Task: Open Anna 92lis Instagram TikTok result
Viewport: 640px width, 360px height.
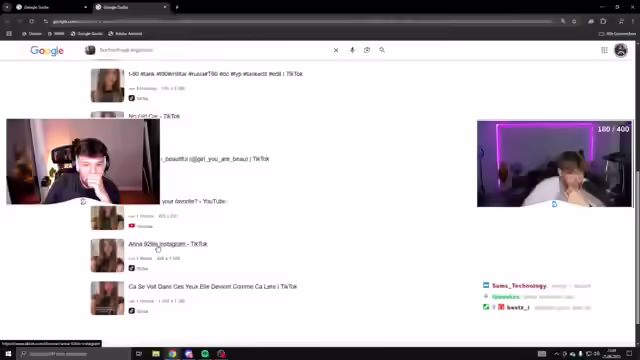Action: tap(168, 244)
